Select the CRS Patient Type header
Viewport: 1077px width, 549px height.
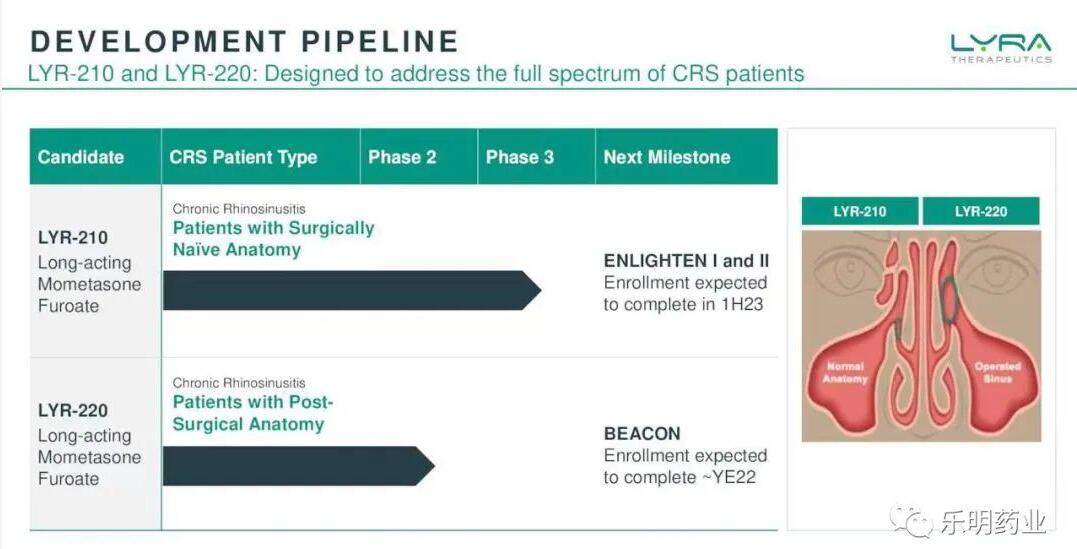[243, 157]
